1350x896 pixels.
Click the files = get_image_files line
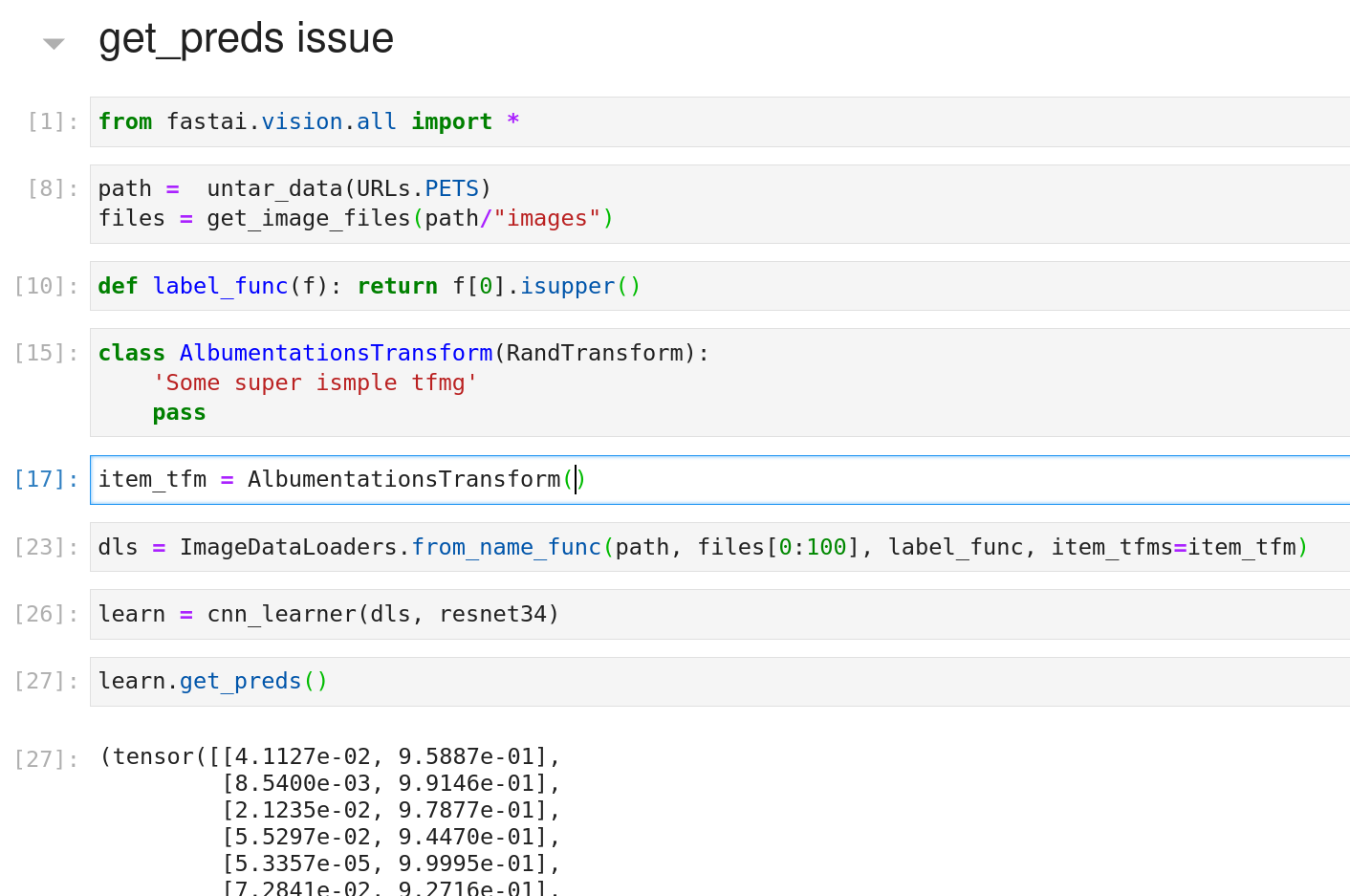pos(354,218)
